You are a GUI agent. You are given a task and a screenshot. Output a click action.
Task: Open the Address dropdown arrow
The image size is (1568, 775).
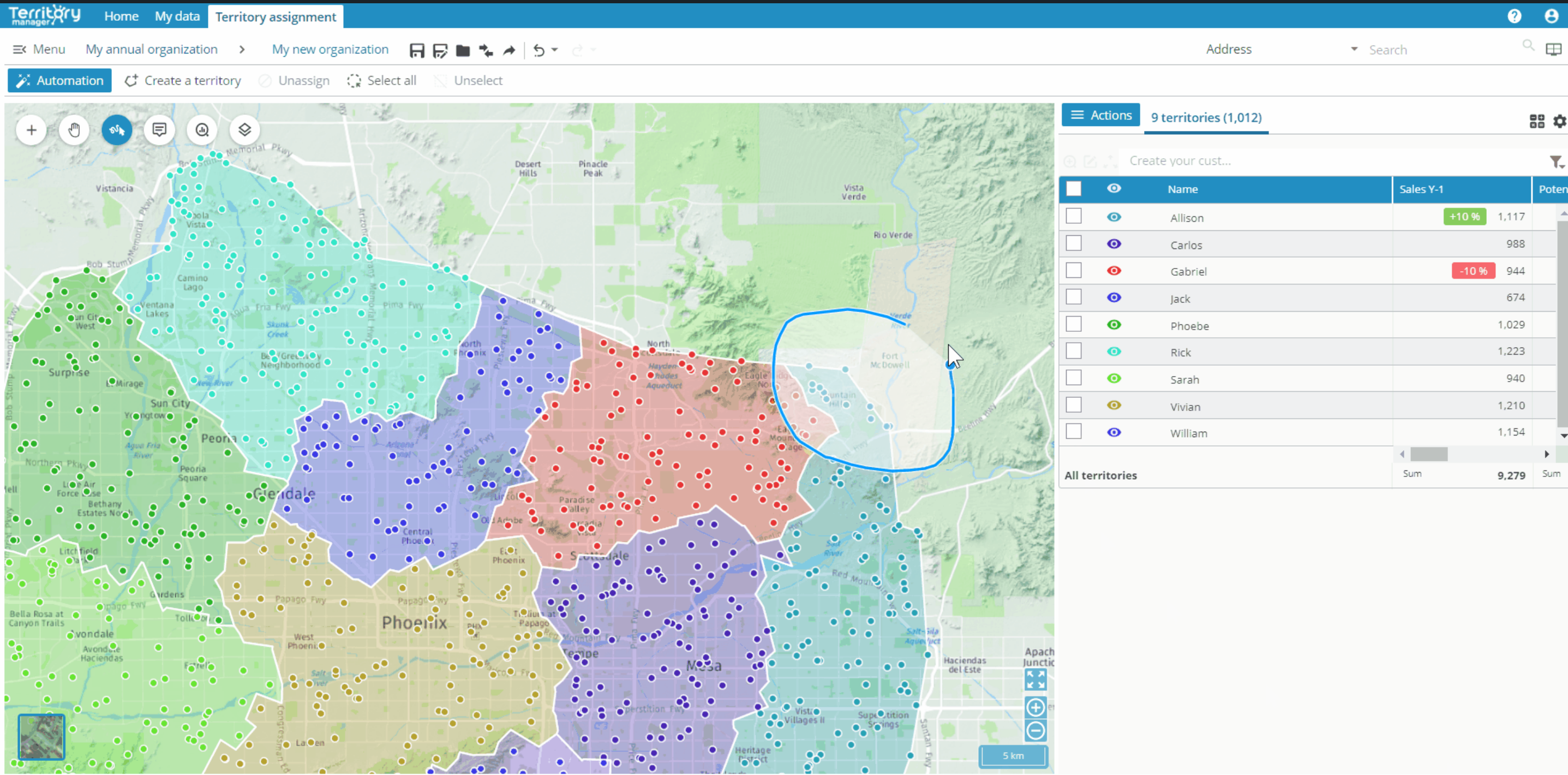[x=1354, y=49]
